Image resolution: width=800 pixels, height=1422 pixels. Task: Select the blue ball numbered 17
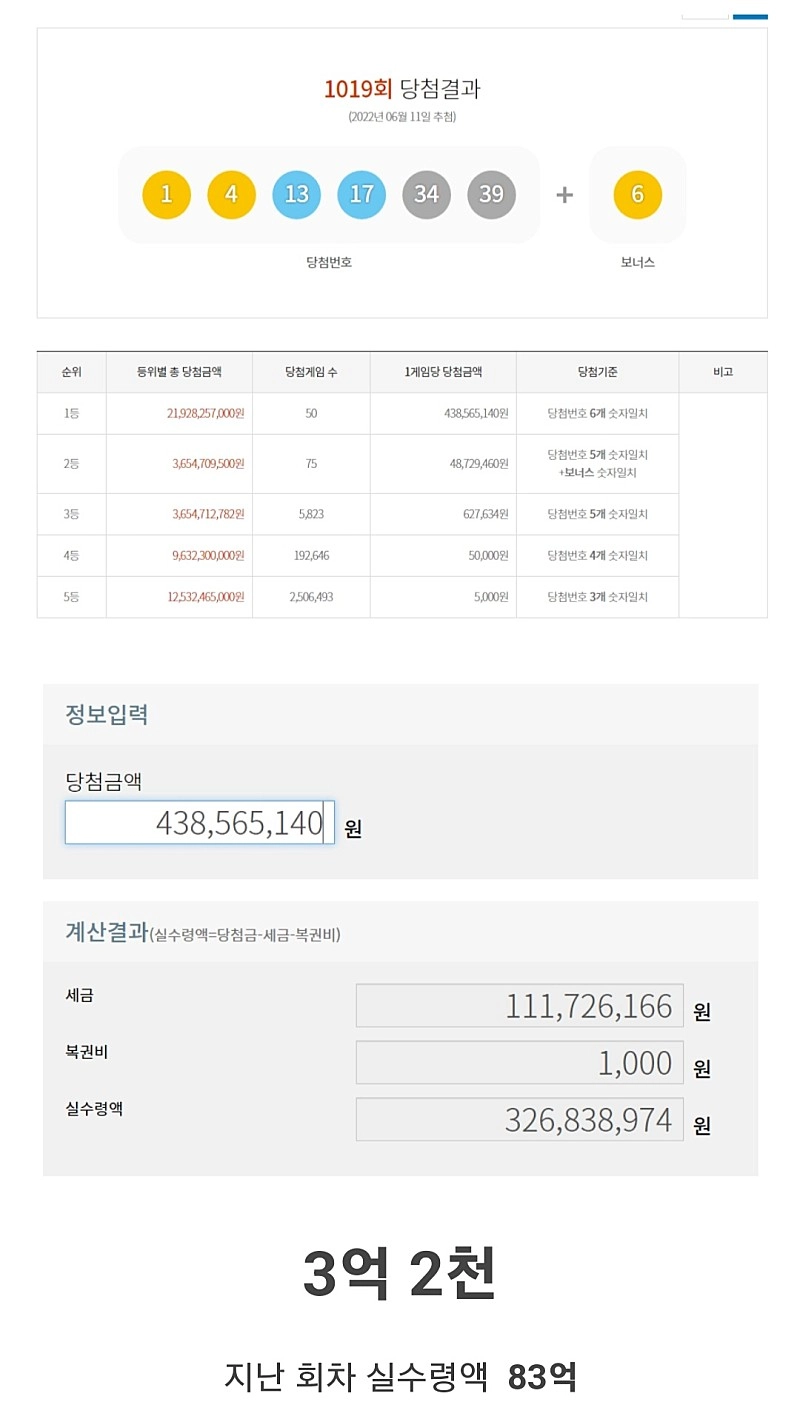361,194
